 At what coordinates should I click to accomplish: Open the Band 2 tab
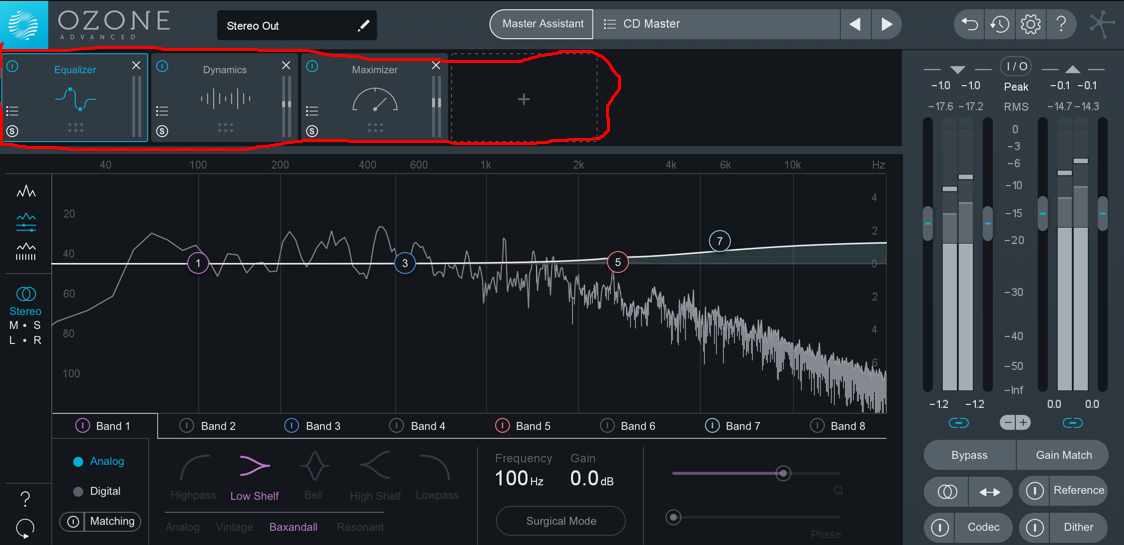[209, 426]
